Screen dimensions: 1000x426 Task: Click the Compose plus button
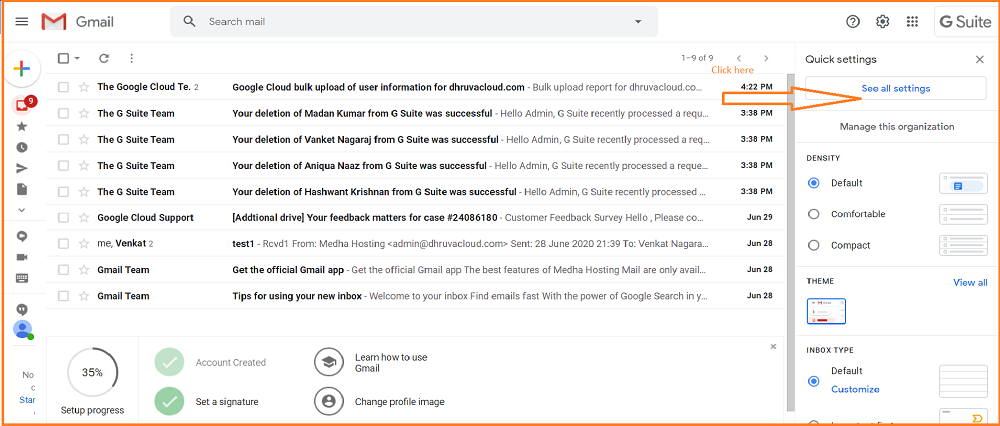[x=22, y=69]
